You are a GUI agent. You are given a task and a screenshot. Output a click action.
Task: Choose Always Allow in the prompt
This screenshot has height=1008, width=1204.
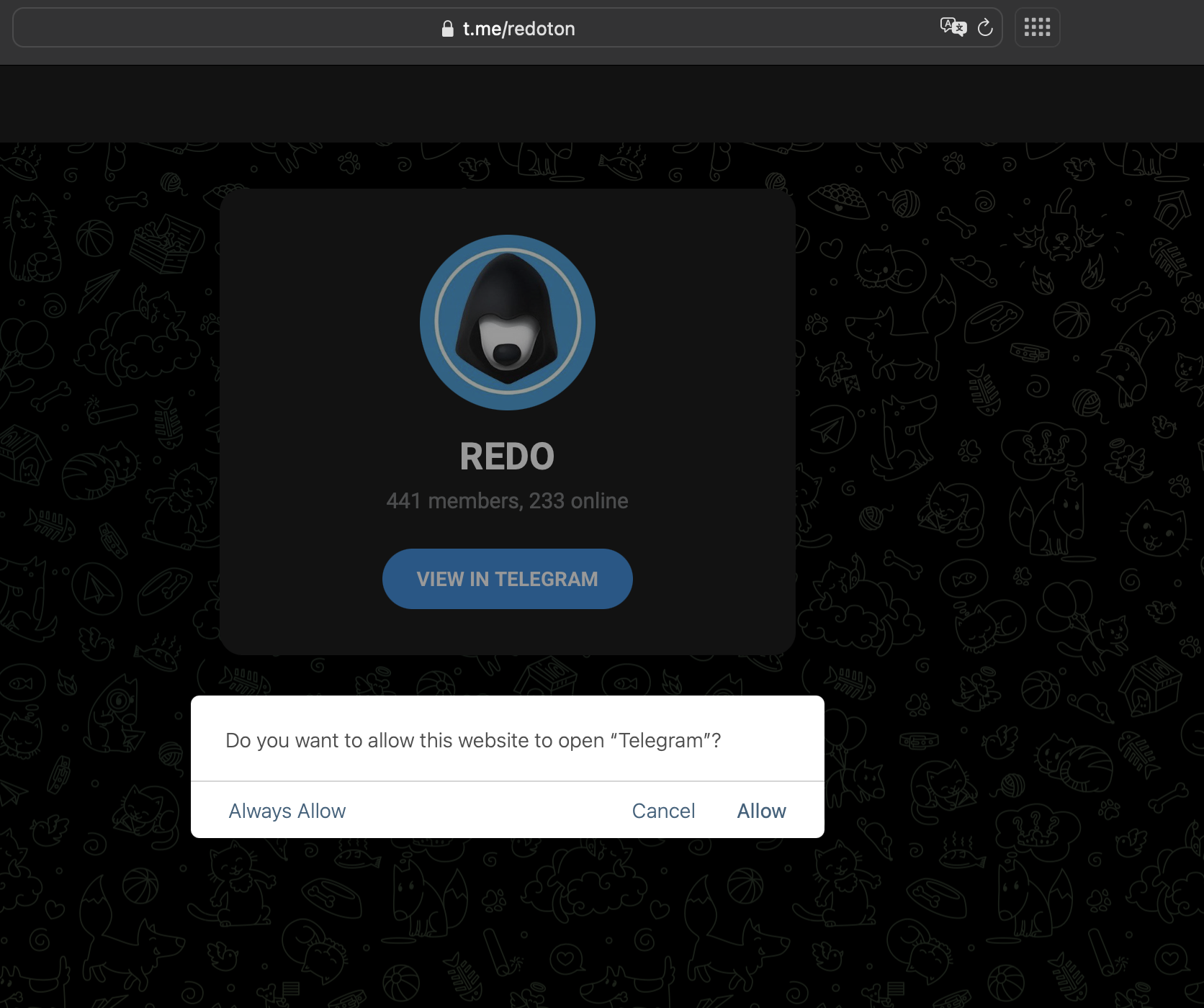click(287, 811)
